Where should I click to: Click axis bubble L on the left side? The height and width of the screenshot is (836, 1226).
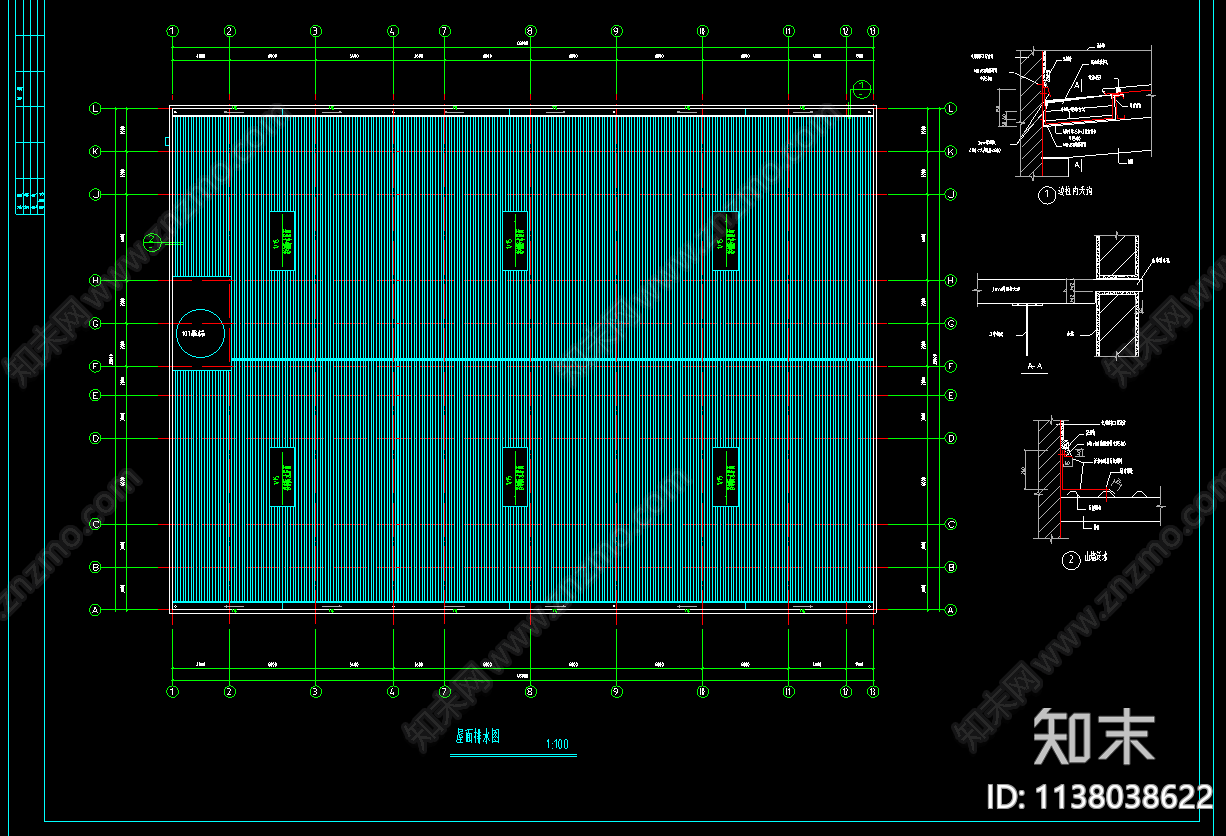(x=96, y=108)
